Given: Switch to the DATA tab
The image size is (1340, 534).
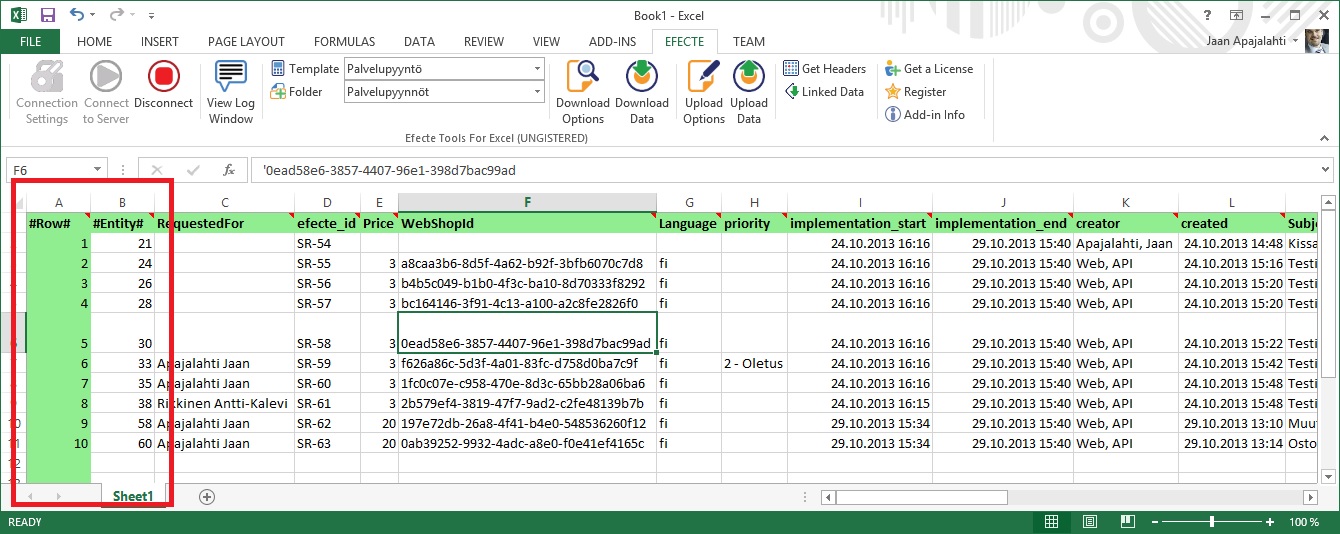Looking at the screenshot, I should click(x=419, y=42).
